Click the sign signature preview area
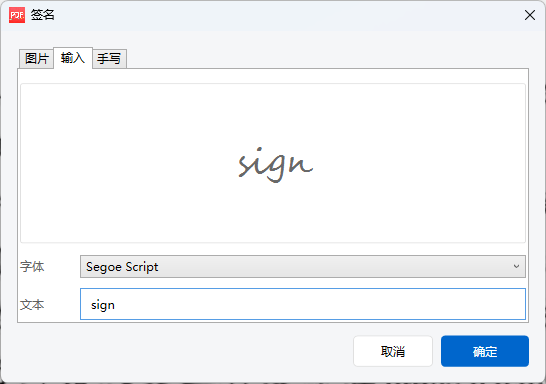The image size is (546, 384). tap(273, 163)
